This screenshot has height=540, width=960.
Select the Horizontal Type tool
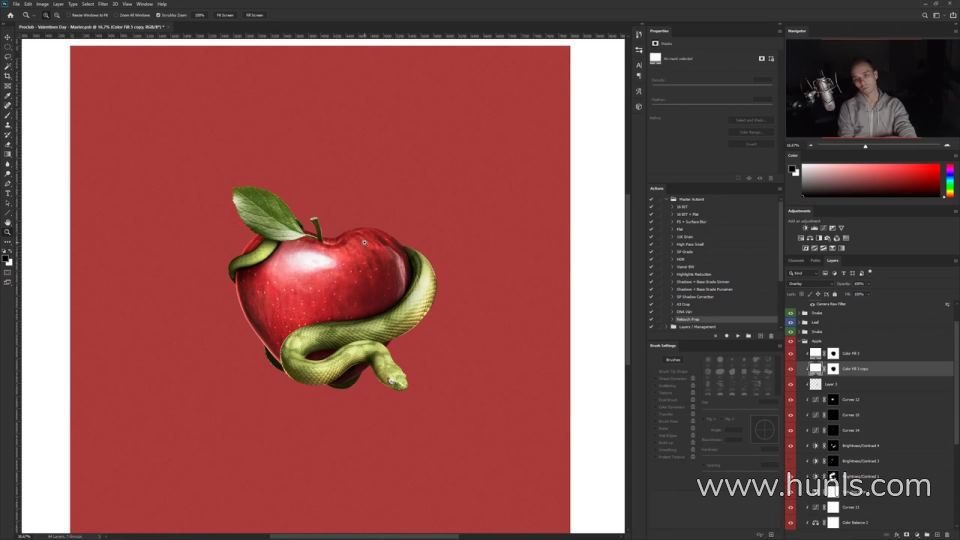pos(7,193)
